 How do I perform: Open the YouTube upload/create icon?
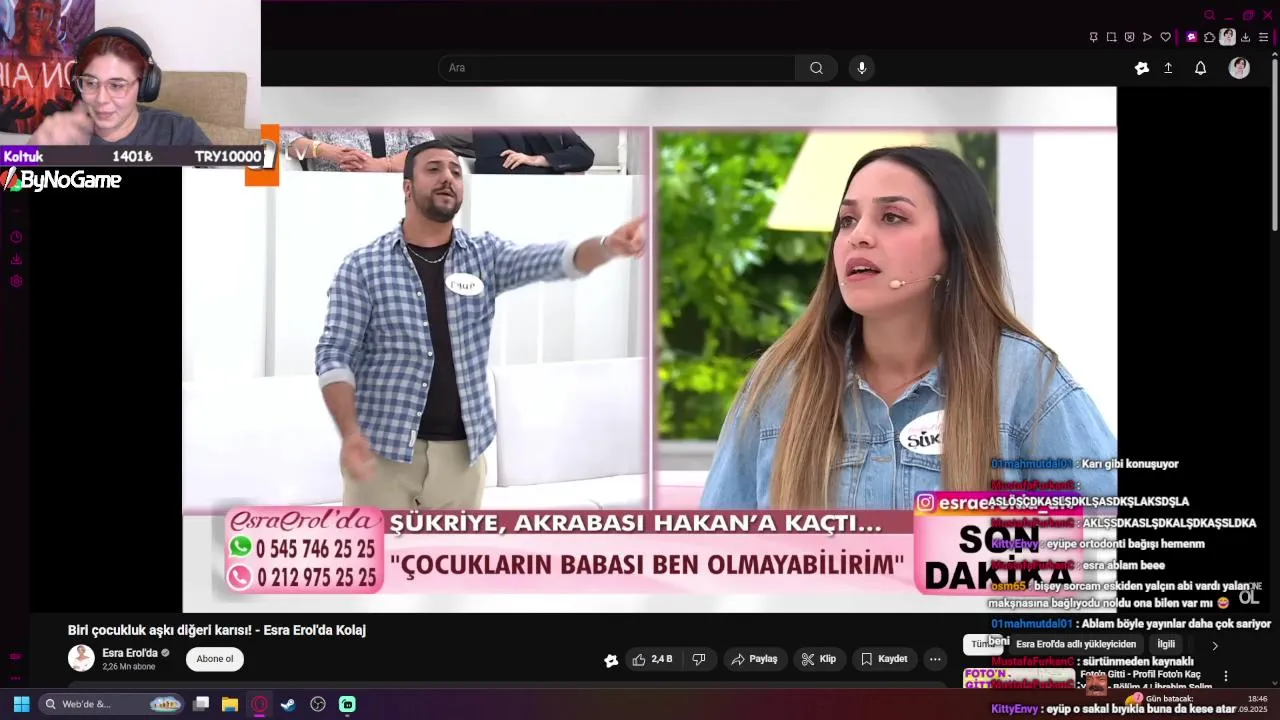click(1168, 68)
